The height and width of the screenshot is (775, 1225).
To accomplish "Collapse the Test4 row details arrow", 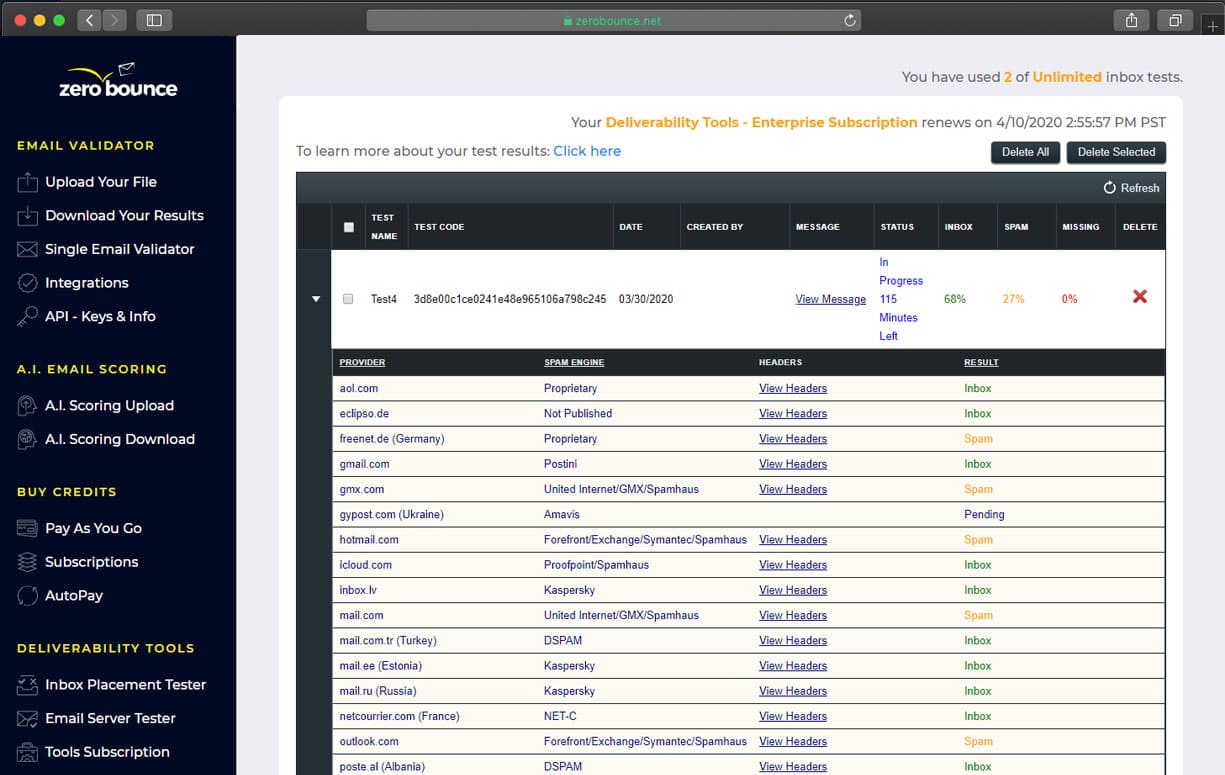I will (x=316, y=299).
